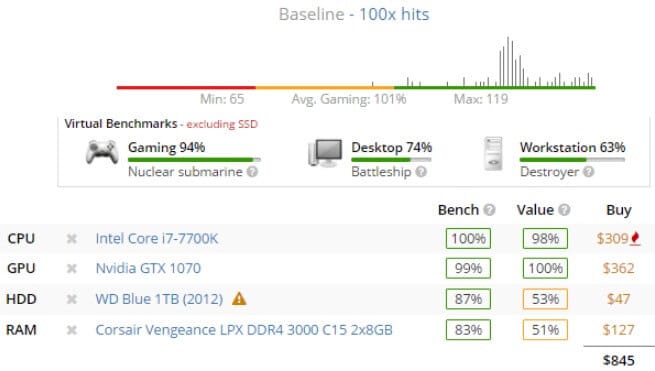This screenshot has height=371, width=655.
Task: Click the help icon after Destroyer
Action: point(588,172)
